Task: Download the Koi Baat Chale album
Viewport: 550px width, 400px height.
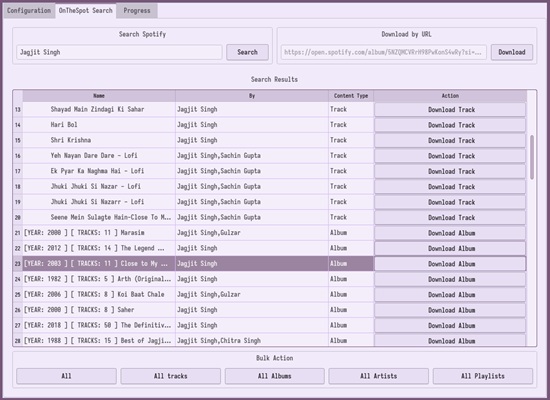Action: [450, 295]
